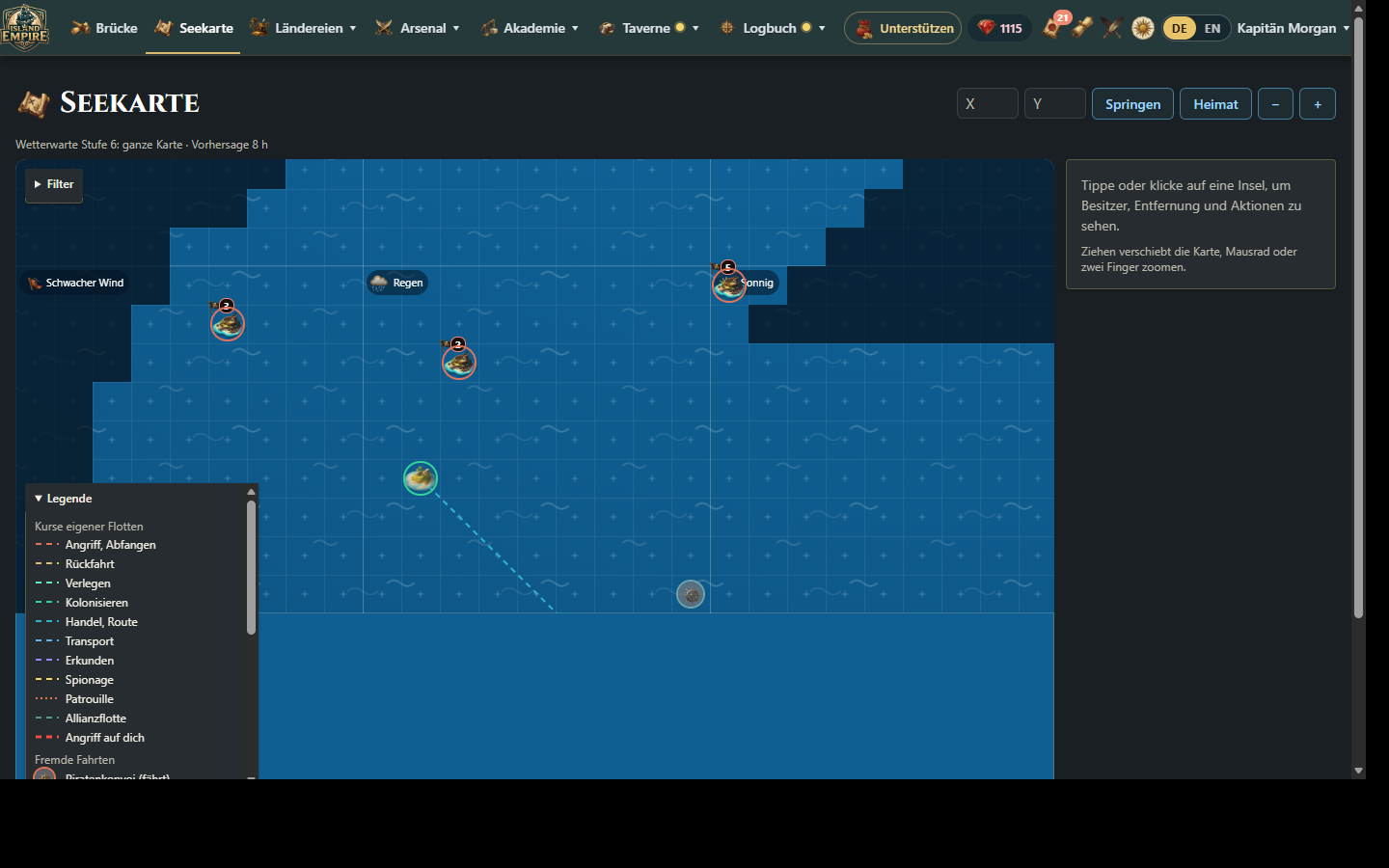
Task: Open the Ländereien dropdown menu
Action: (304, 28)
